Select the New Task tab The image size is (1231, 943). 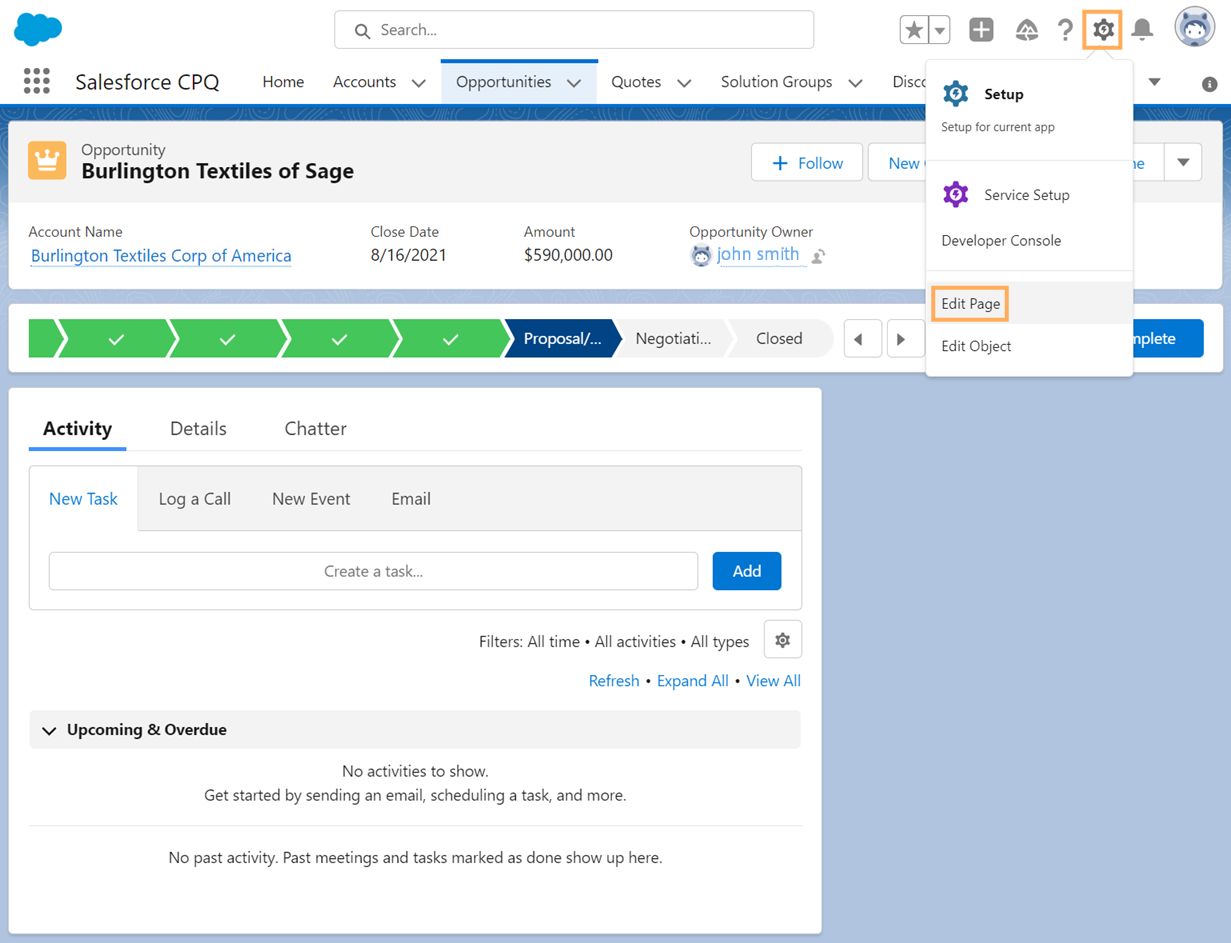(83, 499)
